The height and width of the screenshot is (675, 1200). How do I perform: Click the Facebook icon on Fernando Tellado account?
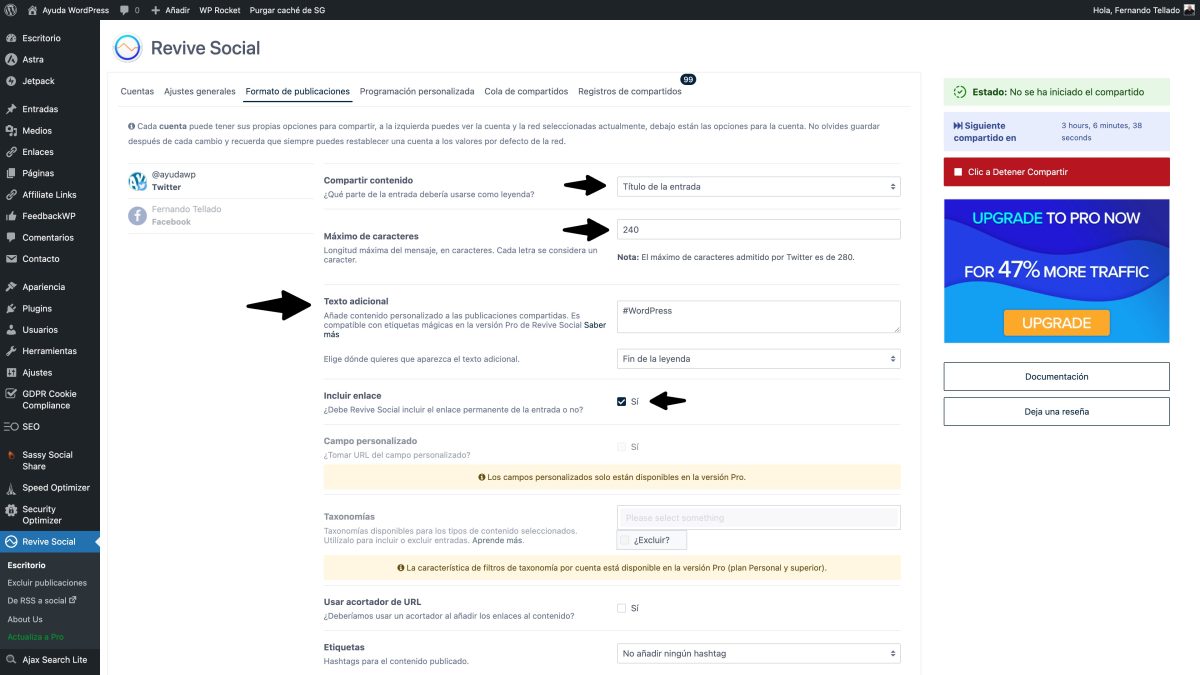click(x=137, y=215)
